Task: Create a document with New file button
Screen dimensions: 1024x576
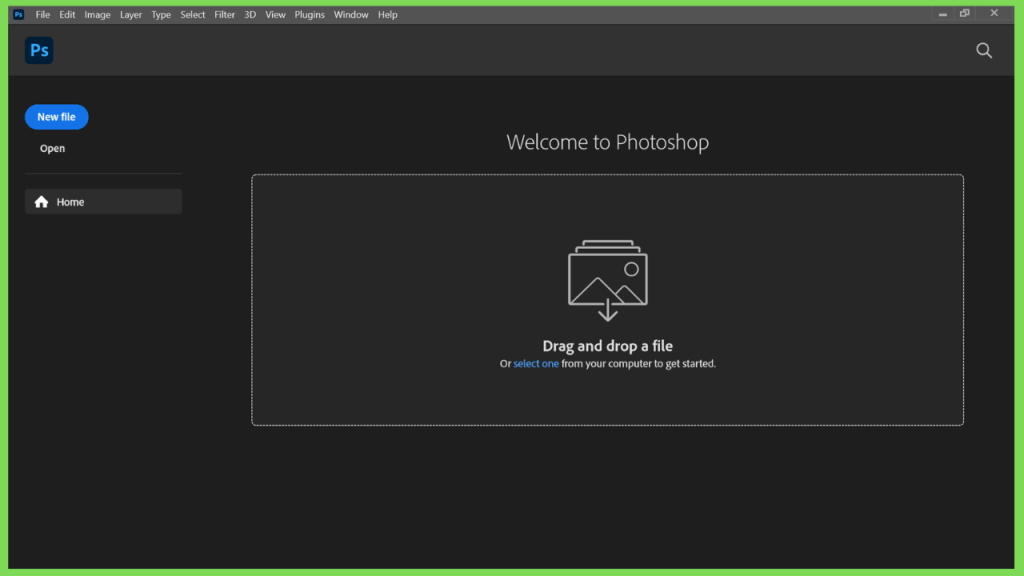Action: [x=56, y=117]
